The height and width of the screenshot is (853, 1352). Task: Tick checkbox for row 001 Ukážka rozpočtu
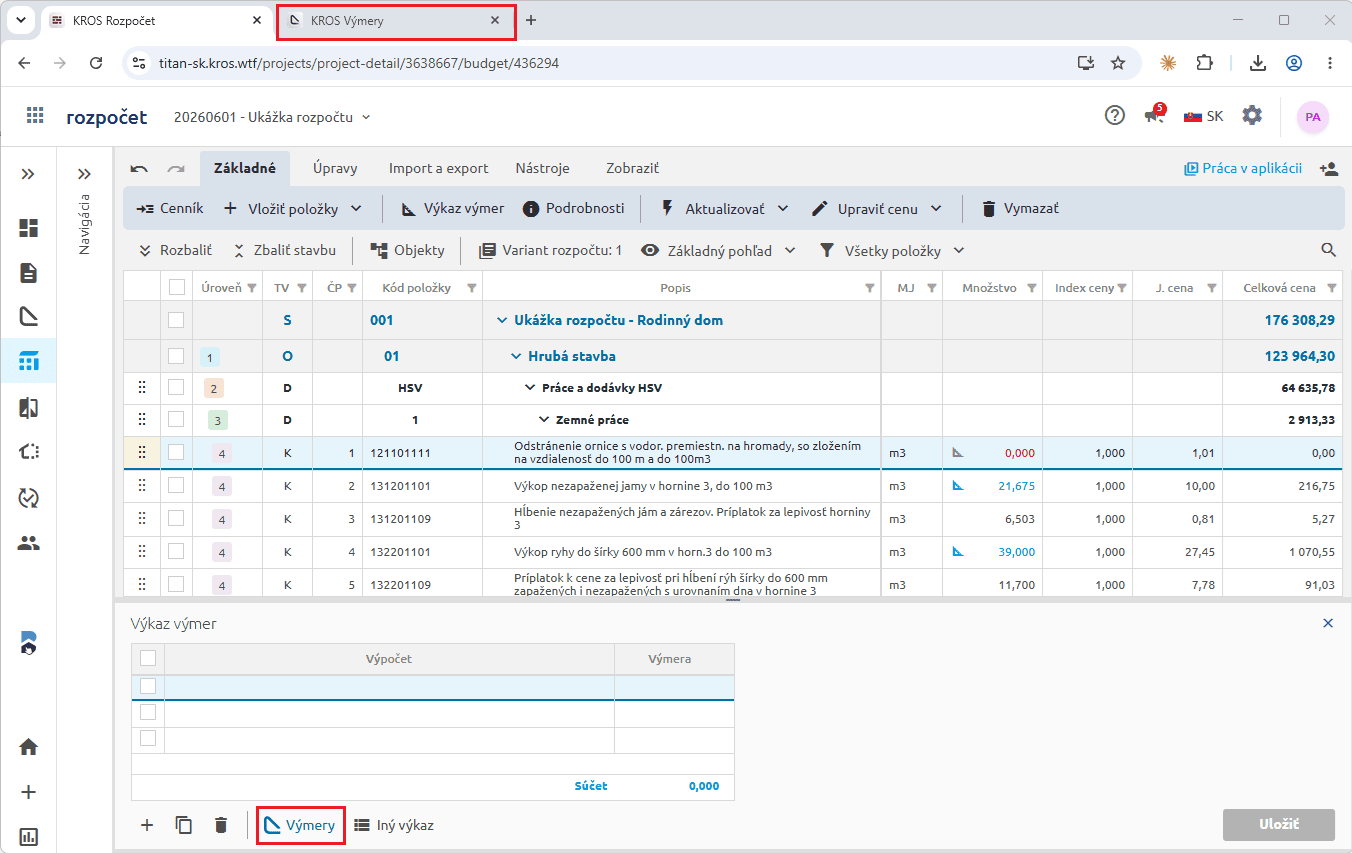click(x=177, y=320)
